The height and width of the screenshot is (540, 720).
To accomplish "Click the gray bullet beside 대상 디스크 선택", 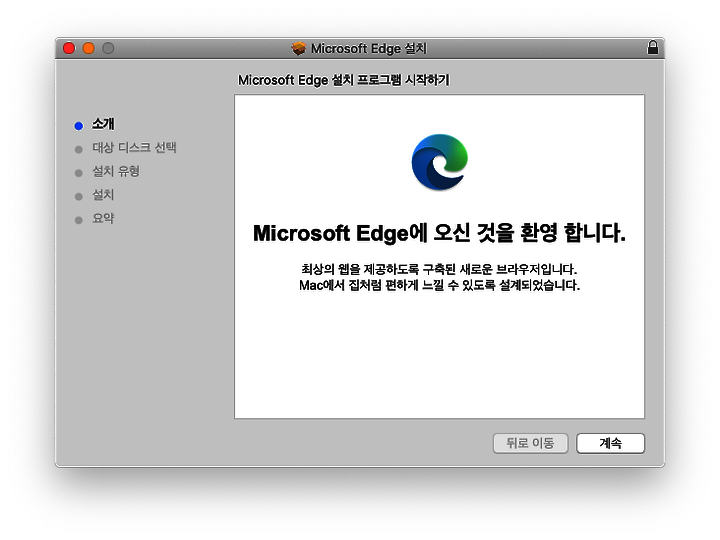I will (x=79, y=149).
